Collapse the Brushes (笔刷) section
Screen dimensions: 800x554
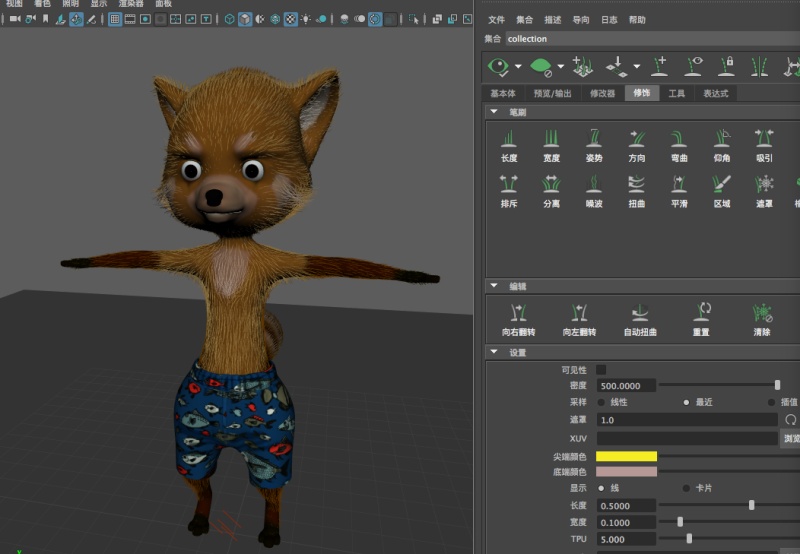click(494, 112)
